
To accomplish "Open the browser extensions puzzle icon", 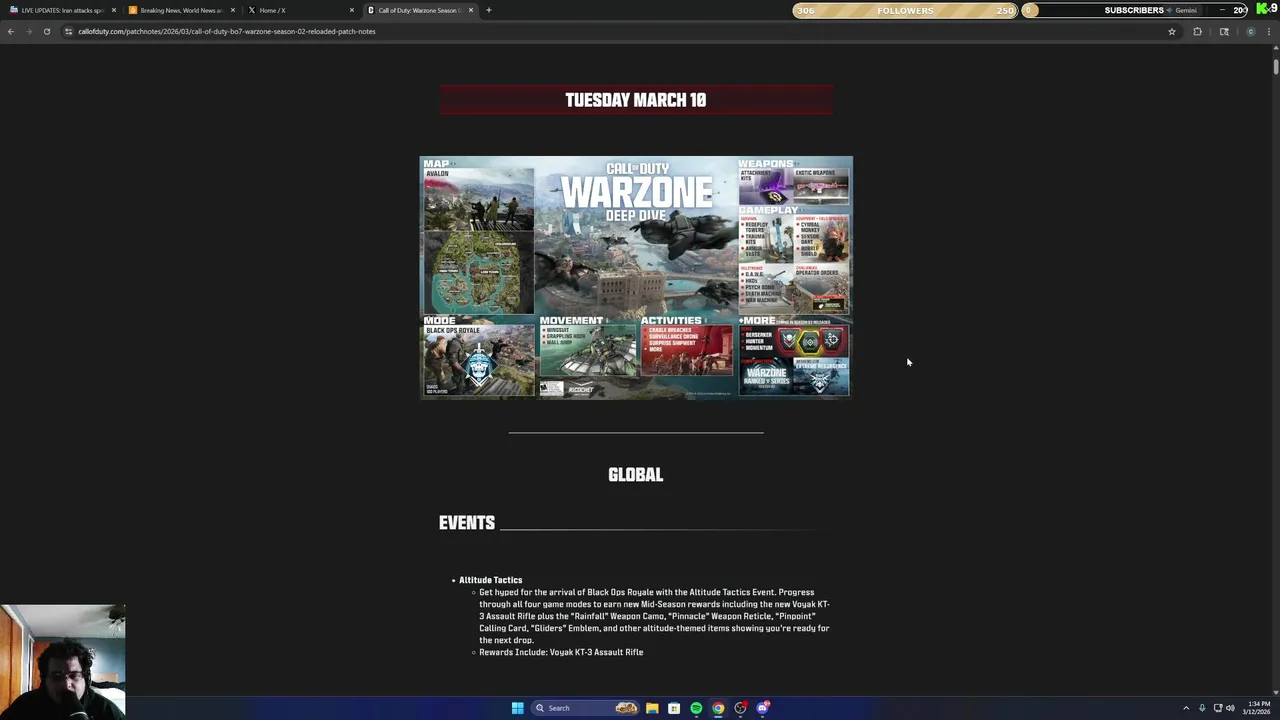I will point(1197,31).
